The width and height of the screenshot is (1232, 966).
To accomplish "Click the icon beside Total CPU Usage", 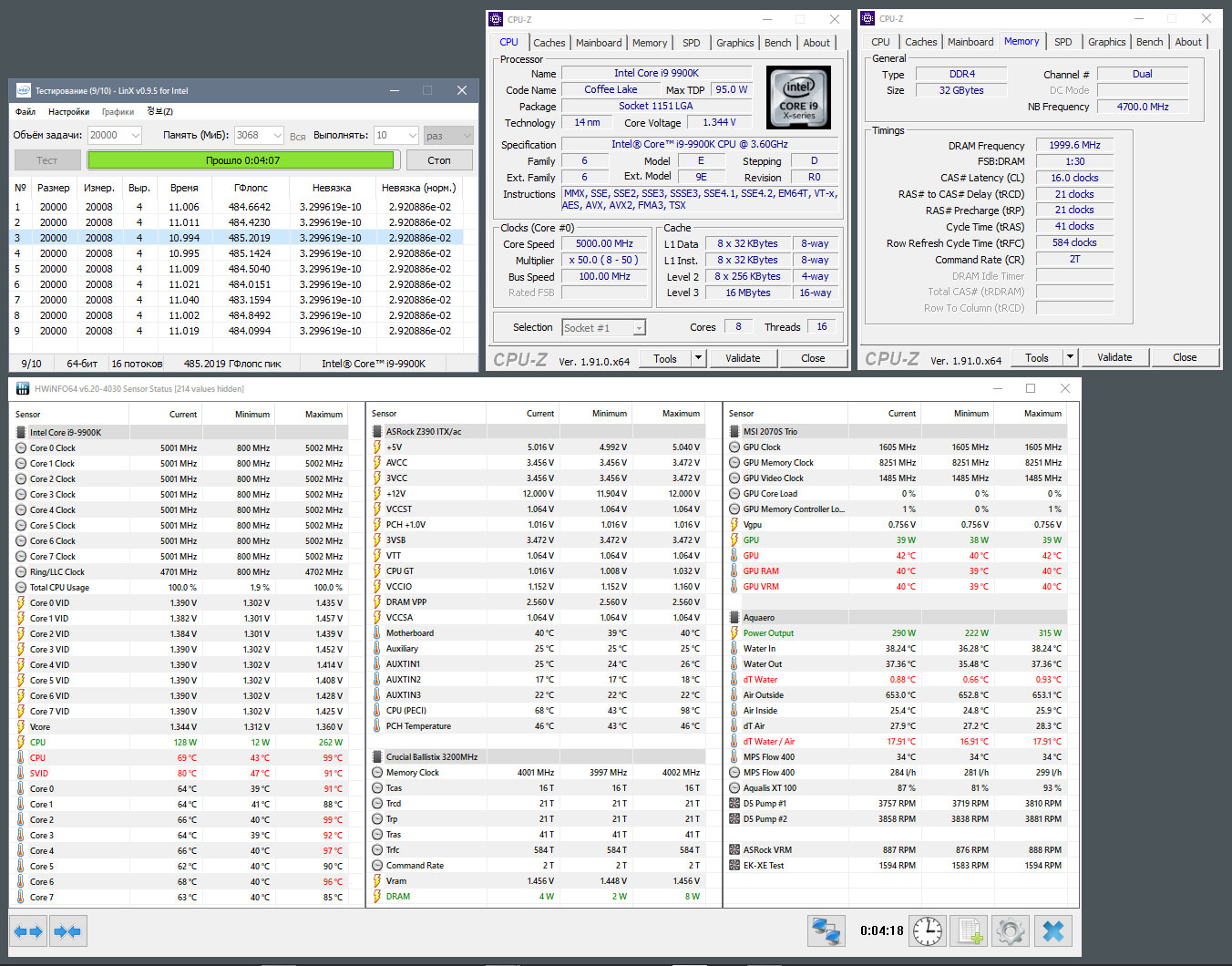I will [x=21, y=588].
